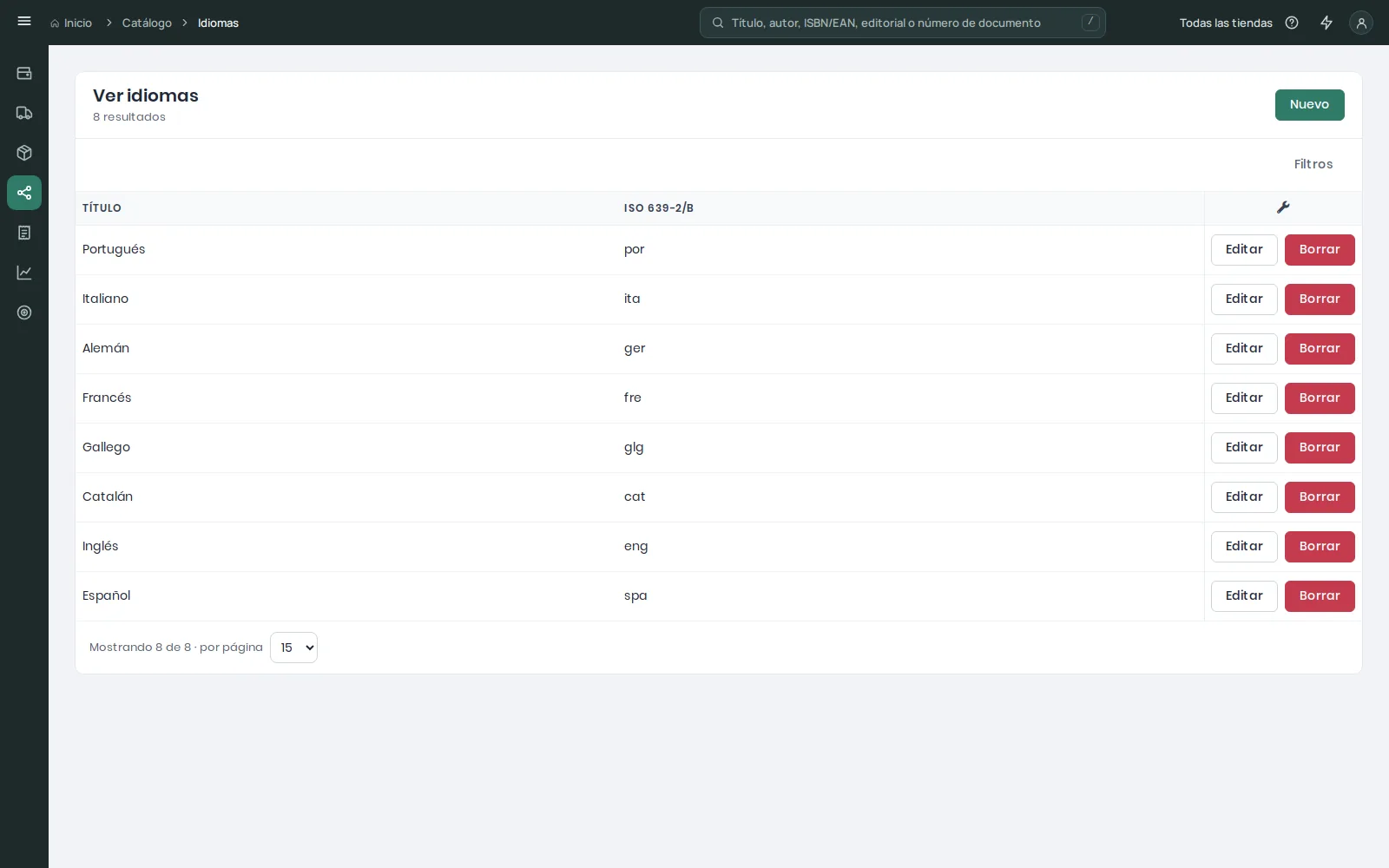Click the Nuevo button
The image size is (1389, 868).
coord(1309,105)
